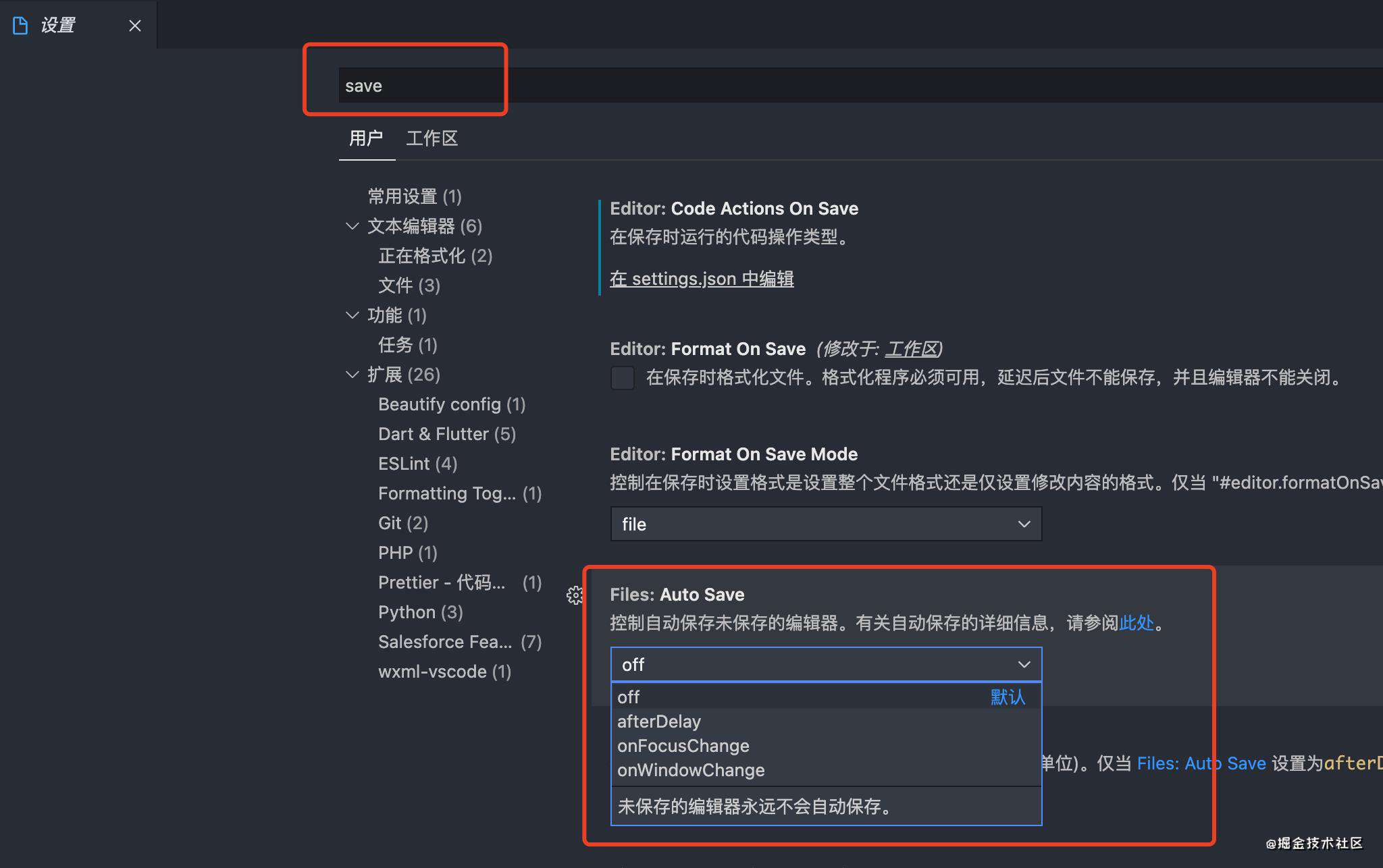Screen dimensions: 1383x868
Task: Click the blue Files: Auto Save link
Action: tap(1201, 763)
